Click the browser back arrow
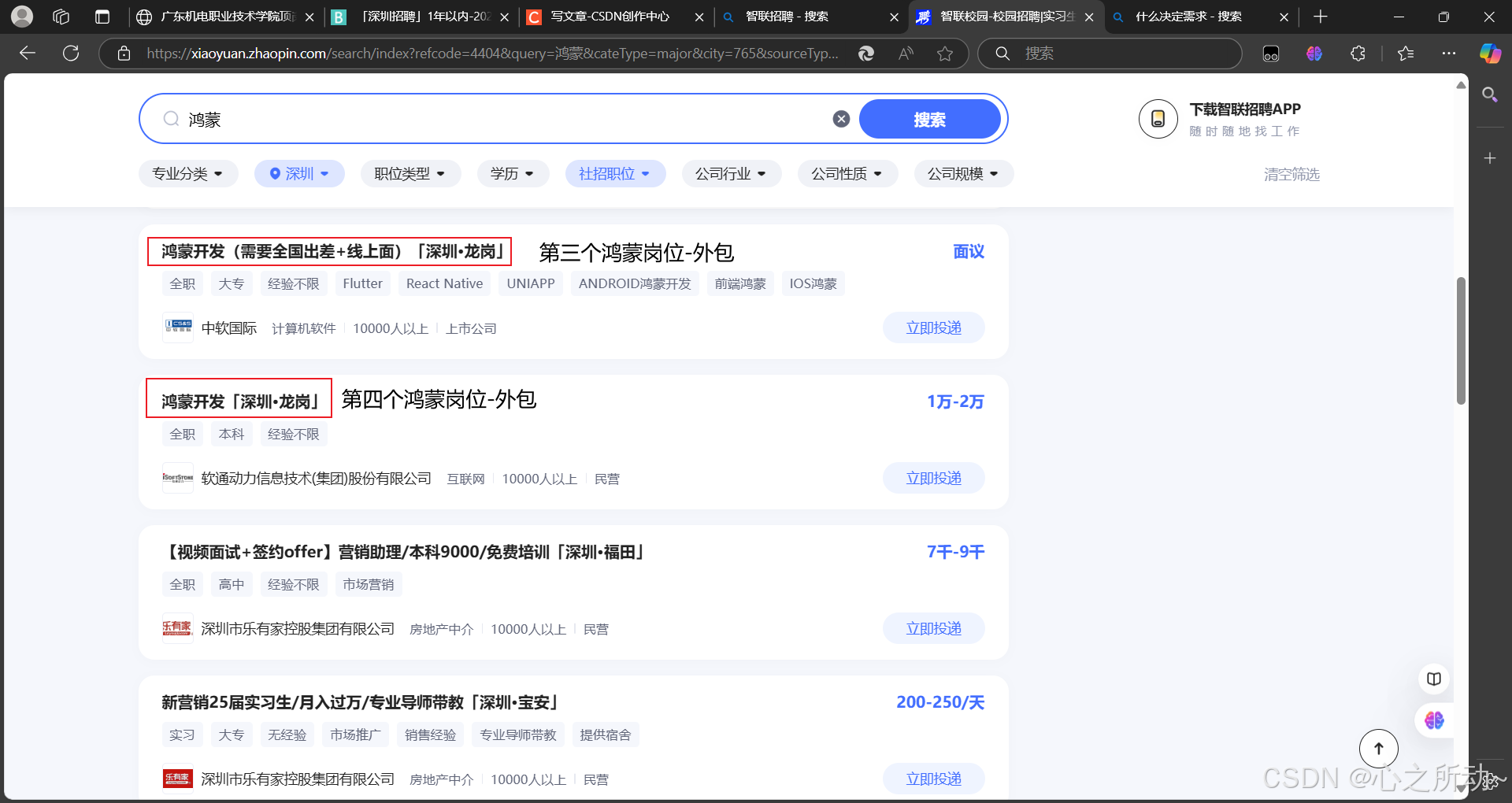Image resolution: width=1512 pixels, height=803 pixels. pos(28,53)
